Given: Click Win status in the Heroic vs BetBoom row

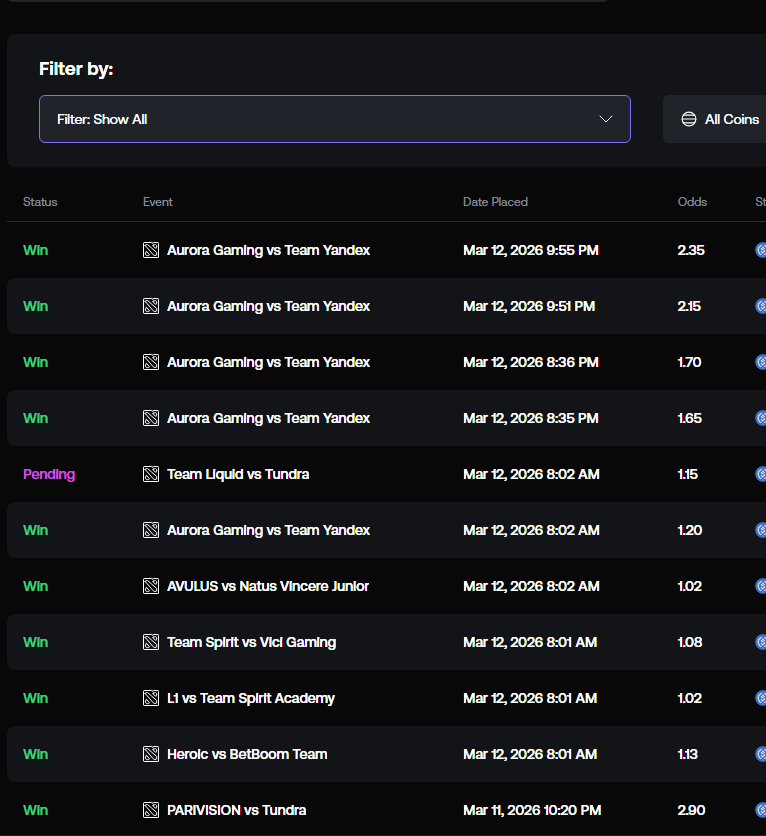Looking at the screenshot, I should (36, 754).
